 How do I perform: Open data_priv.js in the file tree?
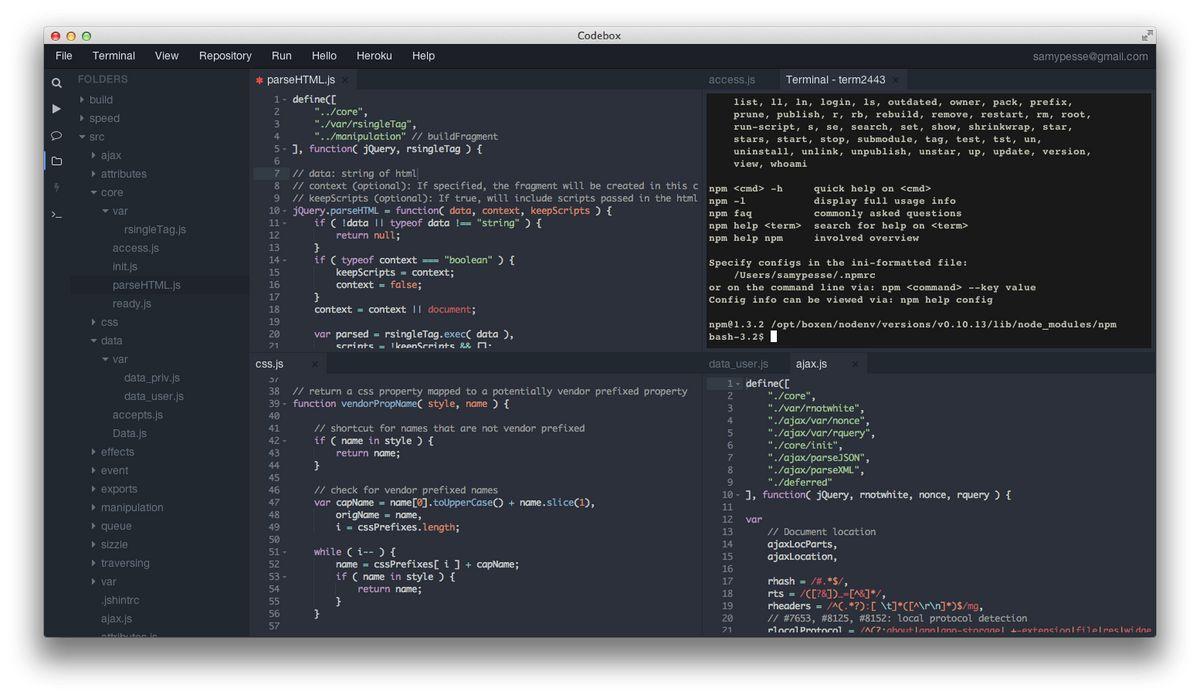[x=152, y=378]
